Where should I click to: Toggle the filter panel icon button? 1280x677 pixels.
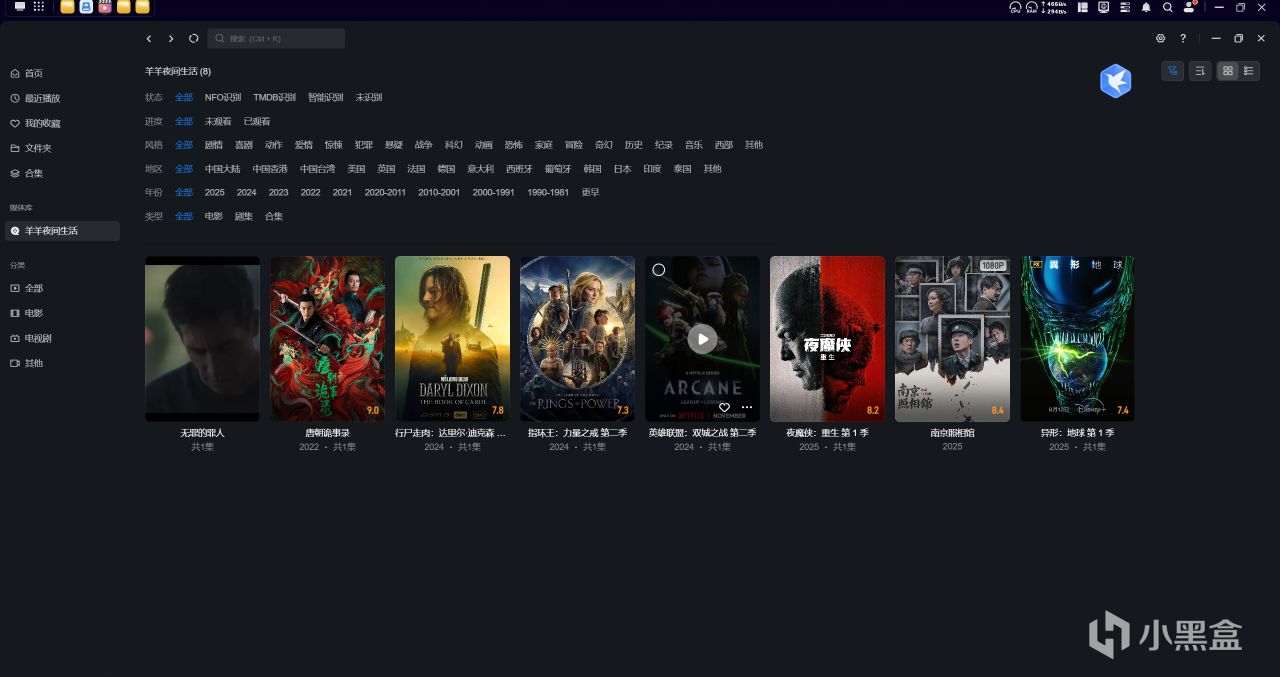pyautogui.click(x=1172, y=71)
